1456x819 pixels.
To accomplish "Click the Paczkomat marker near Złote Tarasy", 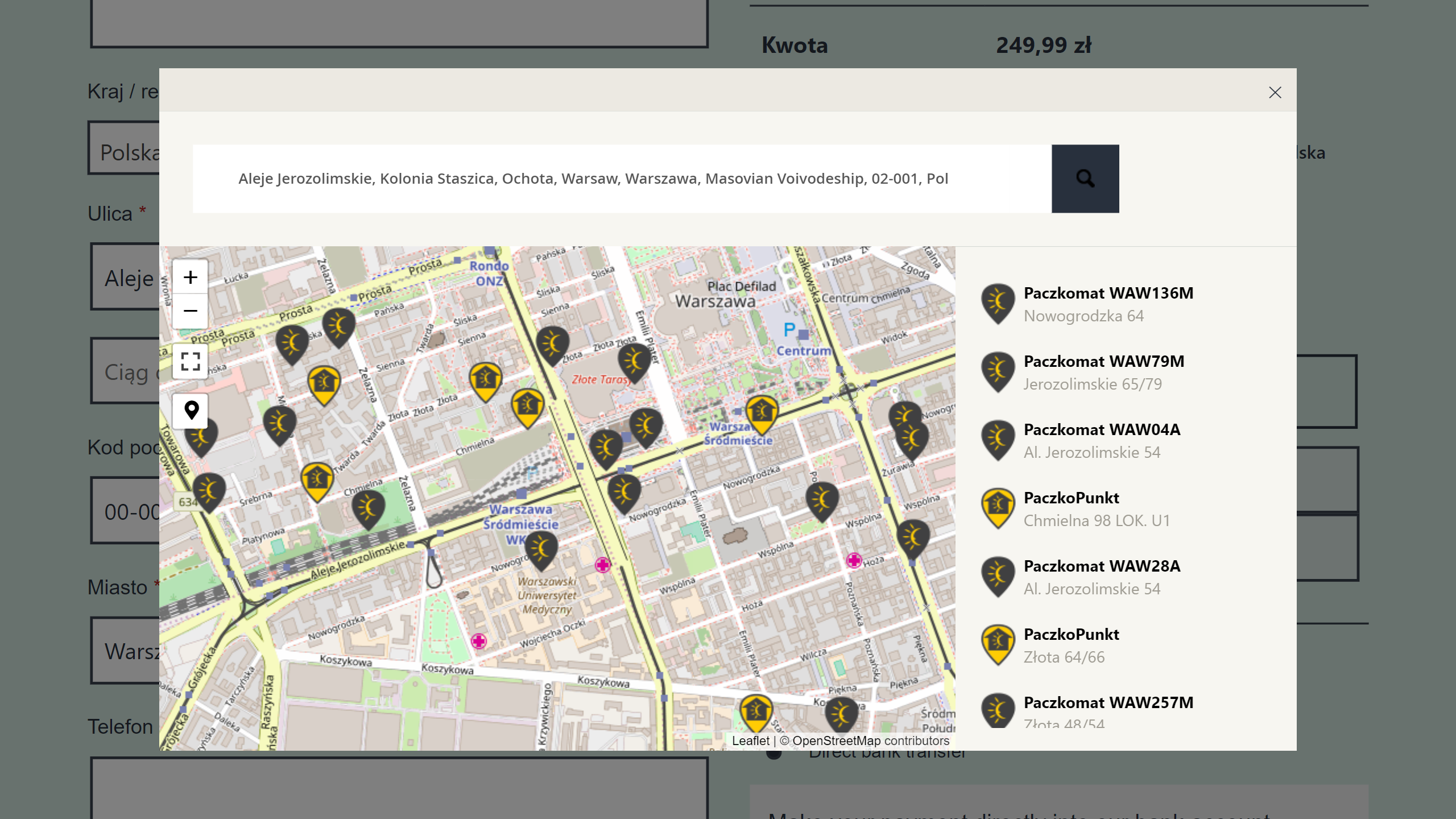I will tap(634, 362).
